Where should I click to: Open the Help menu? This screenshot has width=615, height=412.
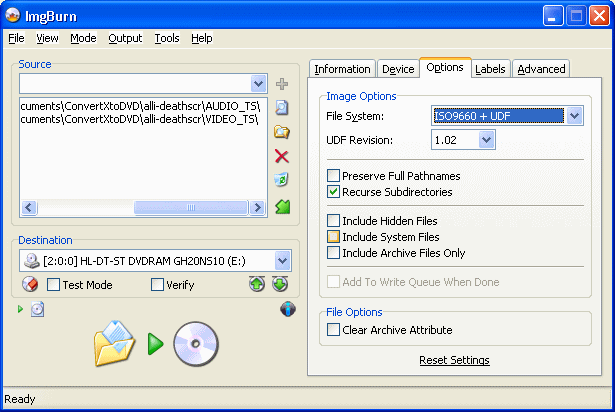[x=202, y=38]
